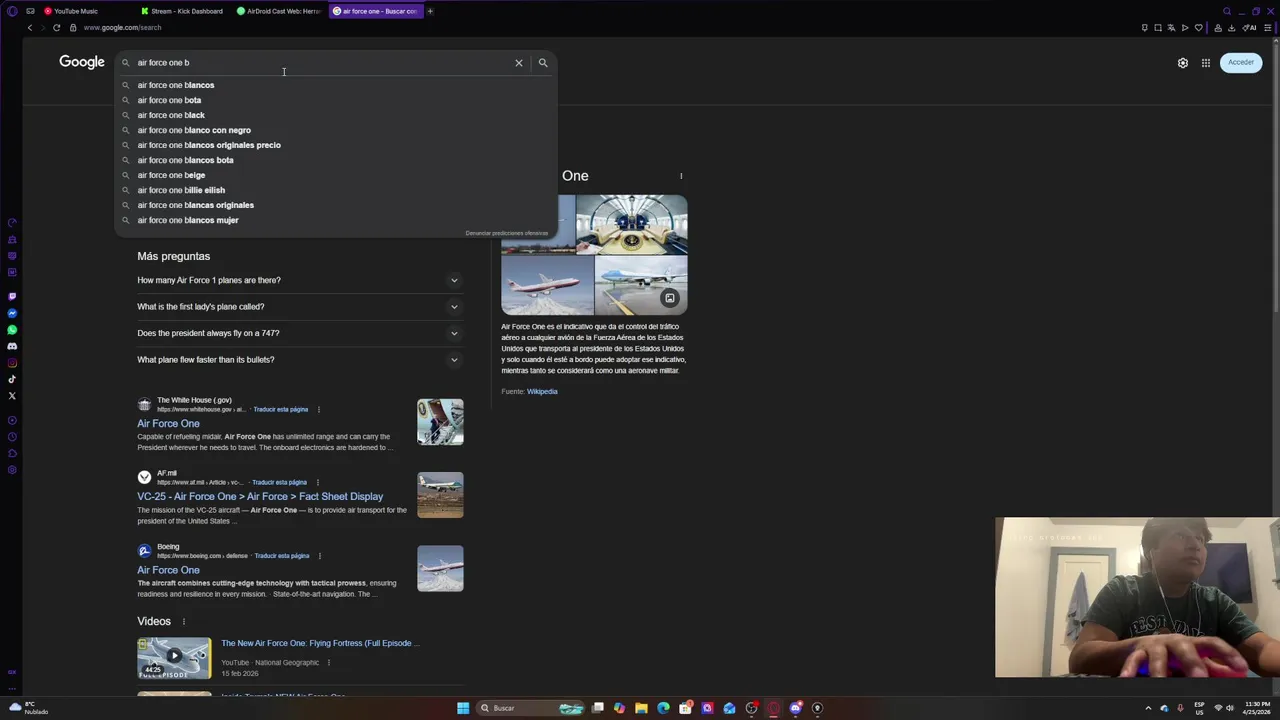Click the browser heart favorites icon
The height and width of the screenshot is (720, 1280).
point(1199,28)
